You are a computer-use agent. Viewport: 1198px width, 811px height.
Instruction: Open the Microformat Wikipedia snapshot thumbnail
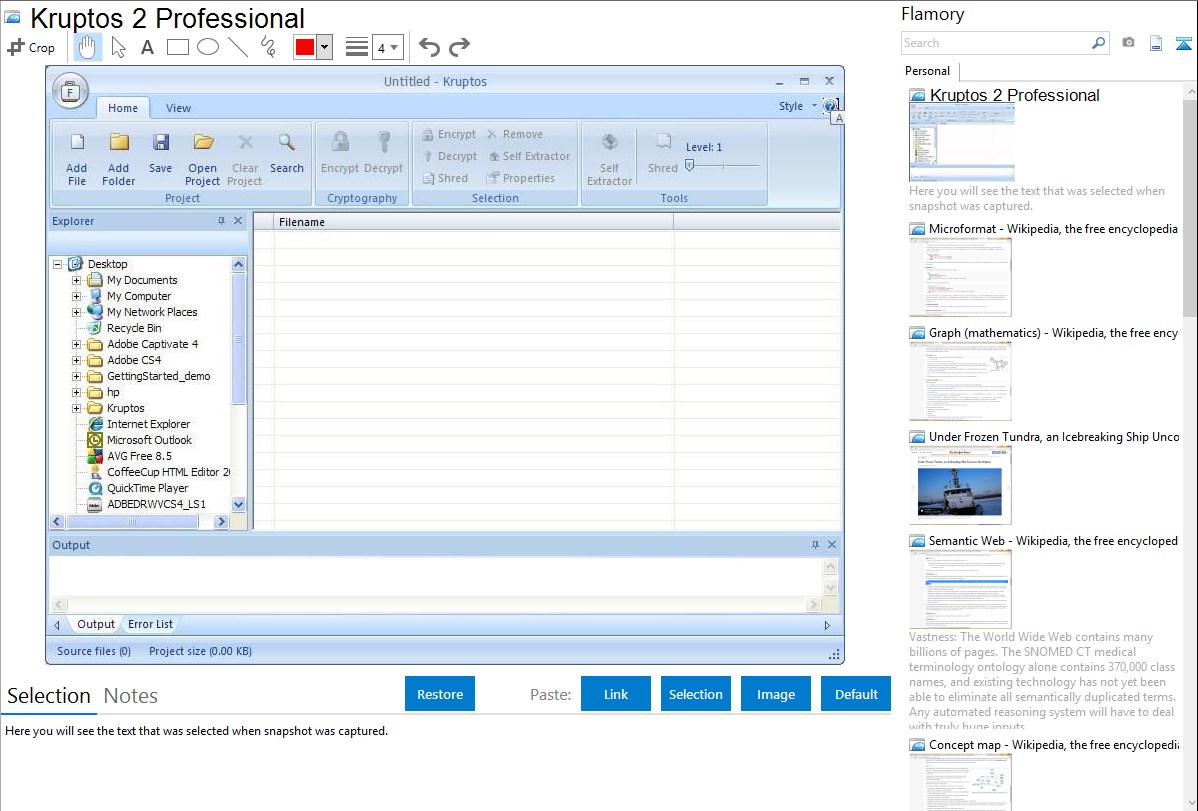pyautogui.click(x=960, y=277)
